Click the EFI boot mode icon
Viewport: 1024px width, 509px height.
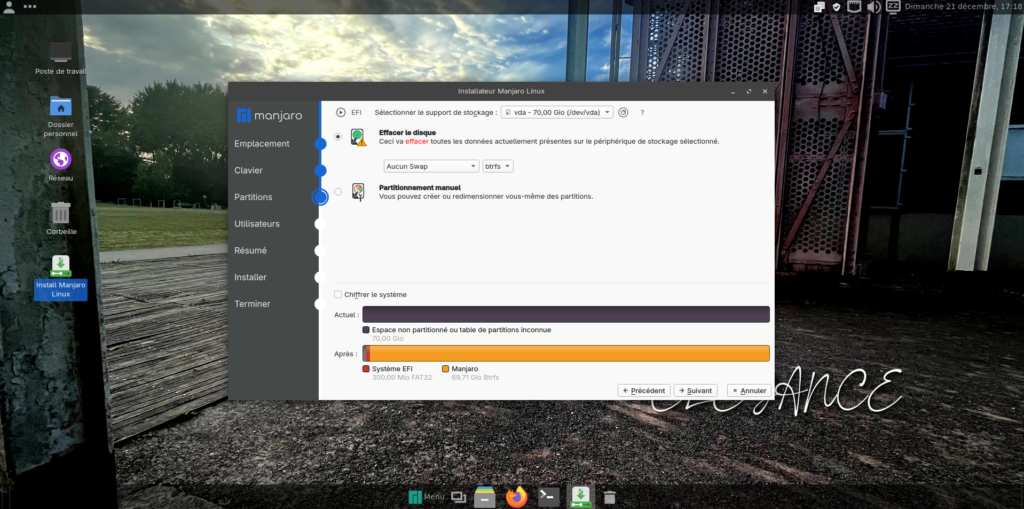pyautogui.click(x=341, y=112)
